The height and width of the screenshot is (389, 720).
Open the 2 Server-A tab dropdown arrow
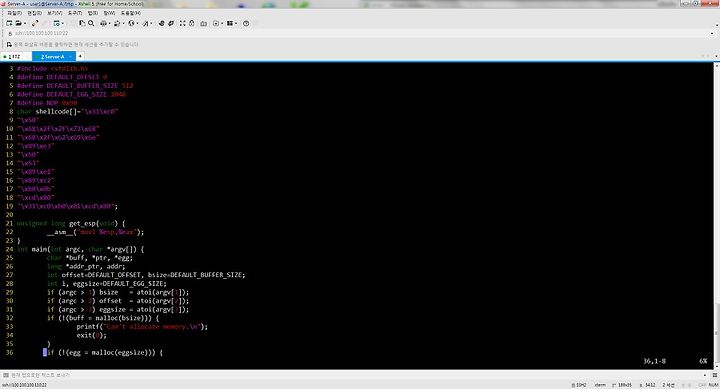[70, 56]
